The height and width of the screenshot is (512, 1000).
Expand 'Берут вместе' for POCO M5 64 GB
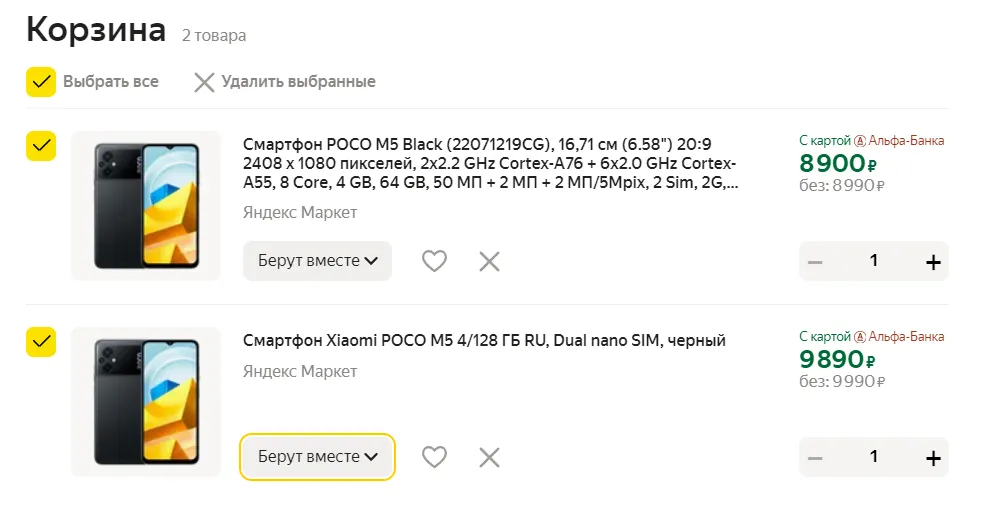pyautogui.click(x=317, y=261)
